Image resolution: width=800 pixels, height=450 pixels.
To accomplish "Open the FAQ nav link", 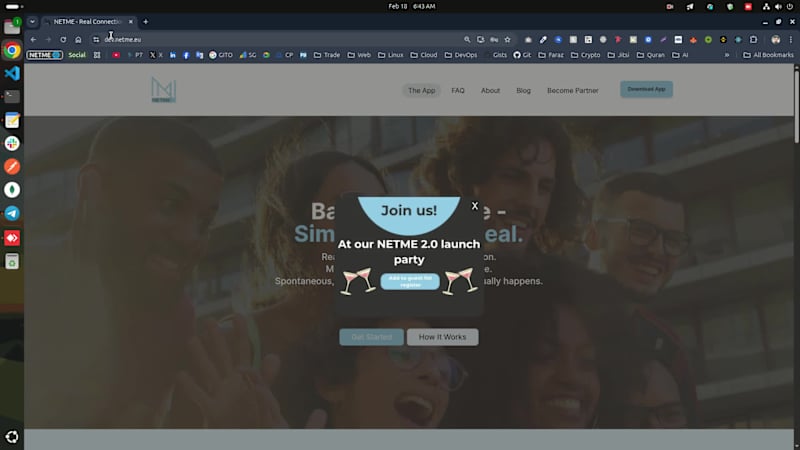I will 458,90.
